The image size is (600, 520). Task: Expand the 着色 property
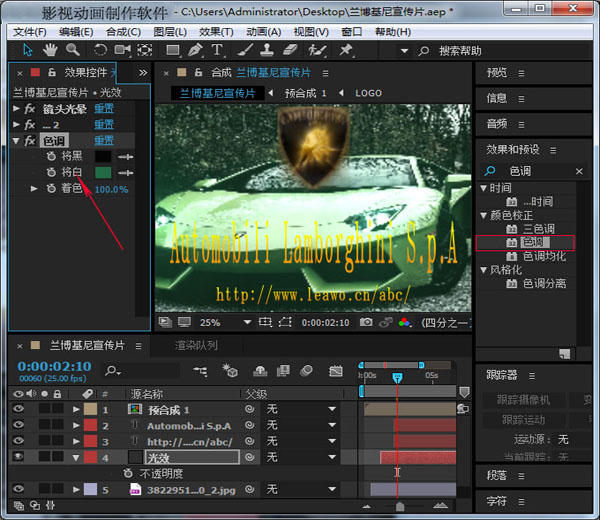(34, 188)
